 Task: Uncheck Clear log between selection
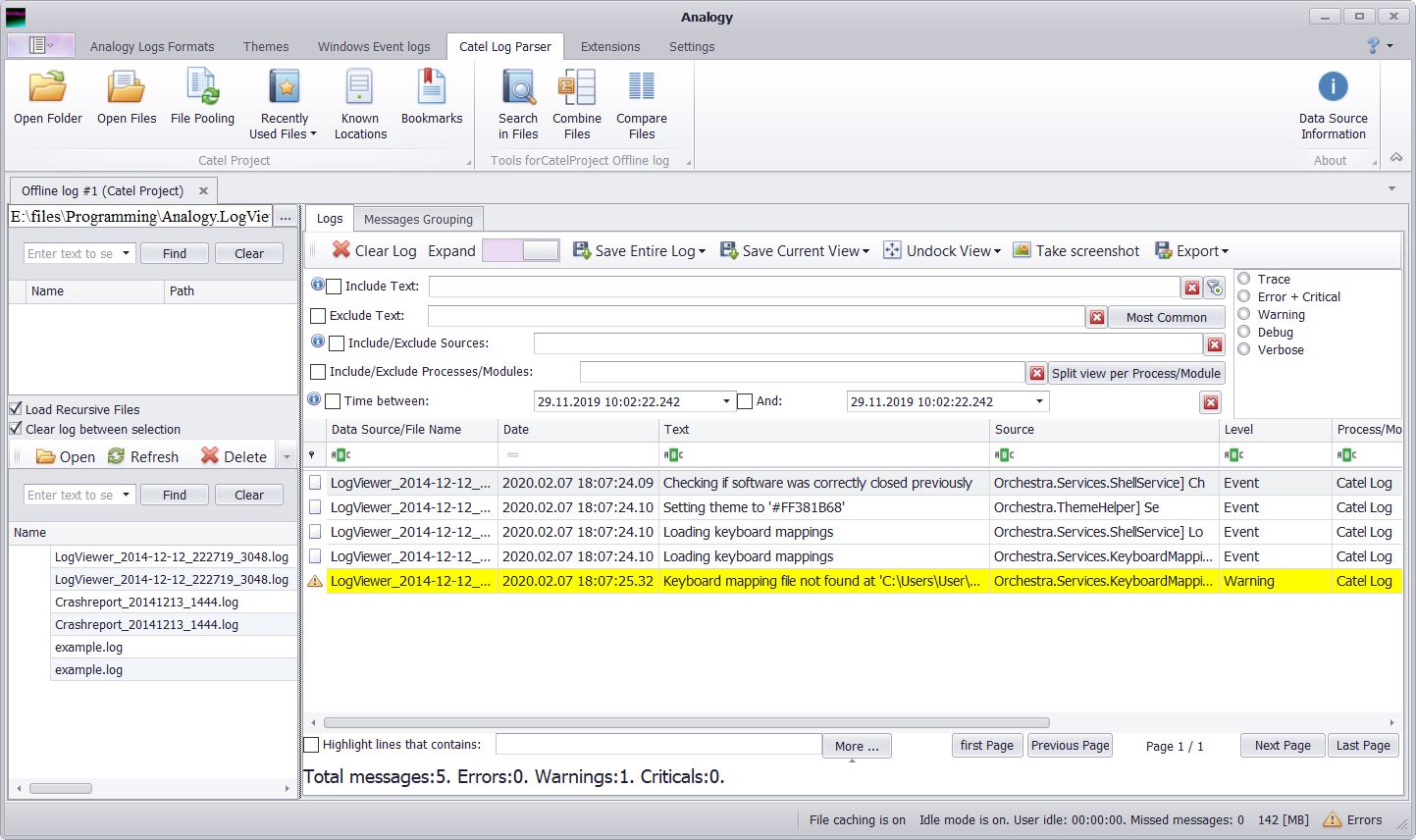(x=16, y=428)
